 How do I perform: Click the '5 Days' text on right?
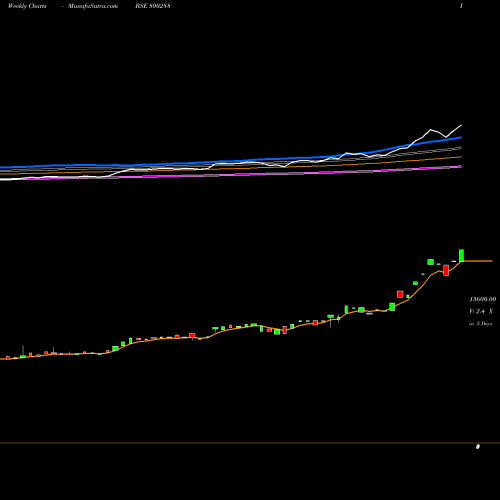[484, 323]
